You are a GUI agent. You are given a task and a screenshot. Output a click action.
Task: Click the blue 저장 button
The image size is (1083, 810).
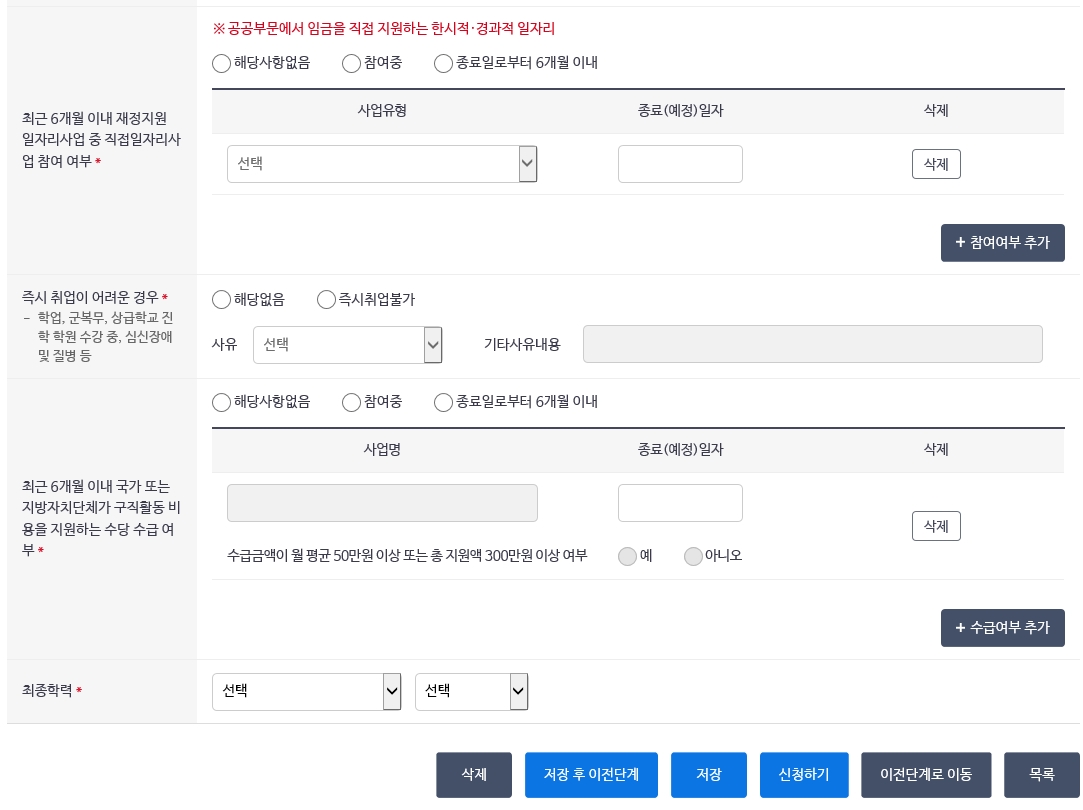[x=711, y=774]
